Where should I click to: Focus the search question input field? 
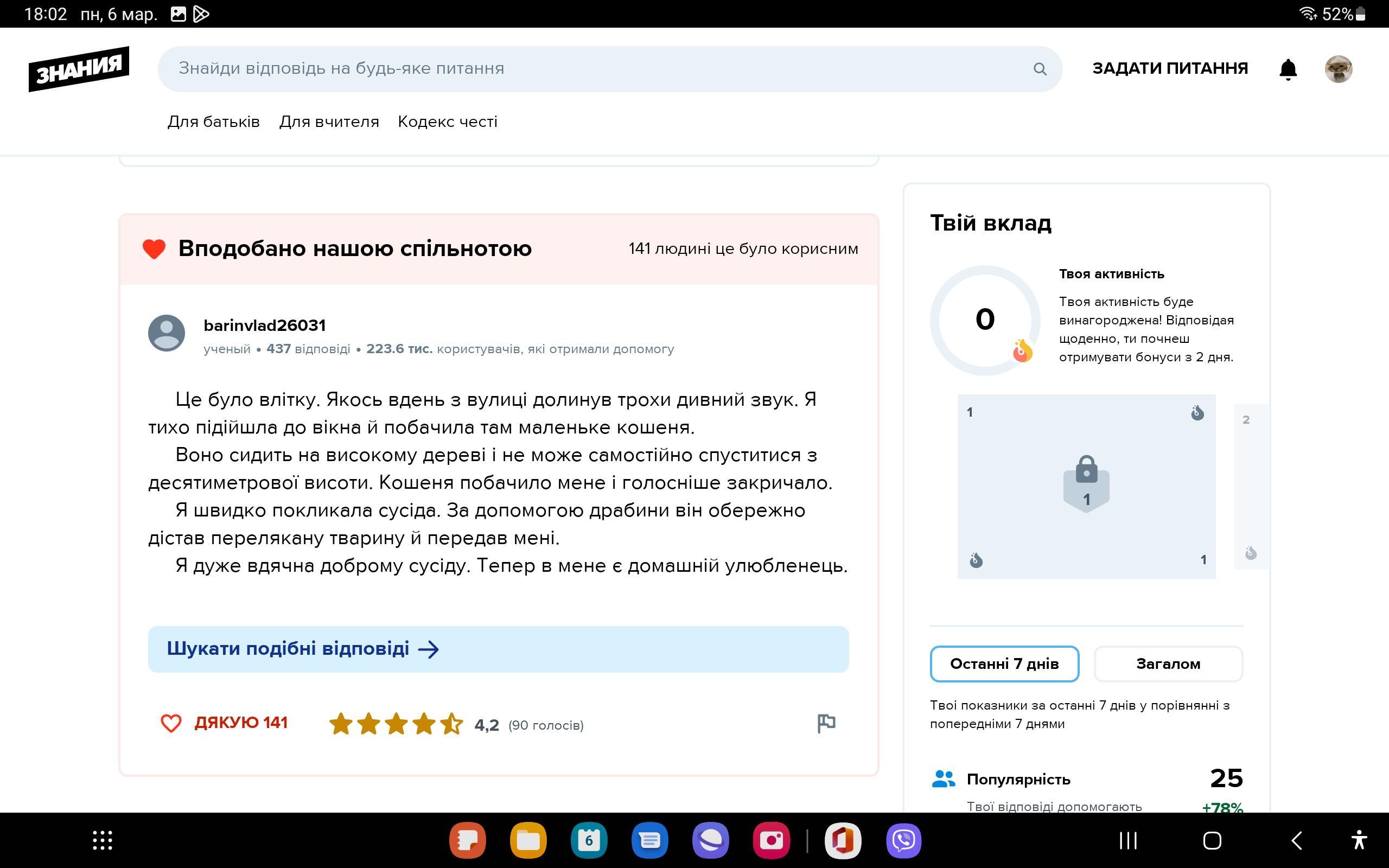[x=597, y=69]
